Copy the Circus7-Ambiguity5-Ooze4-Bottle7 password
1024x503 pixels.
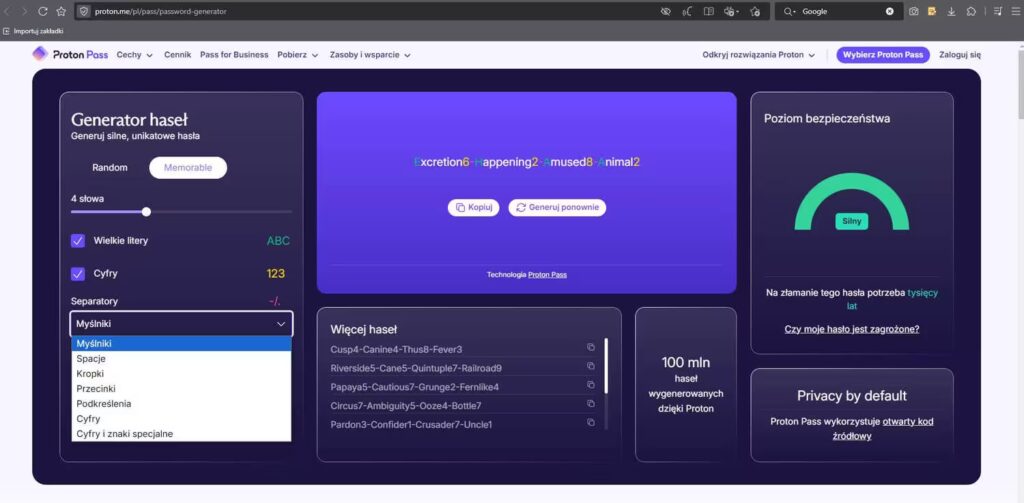tap(591, 404)
